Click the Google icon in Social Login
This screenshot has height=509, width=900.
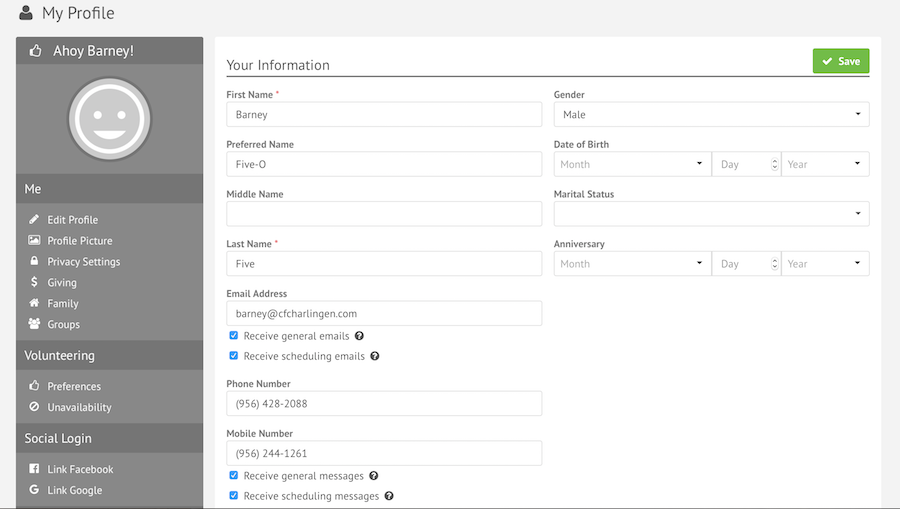pos(34,489)
